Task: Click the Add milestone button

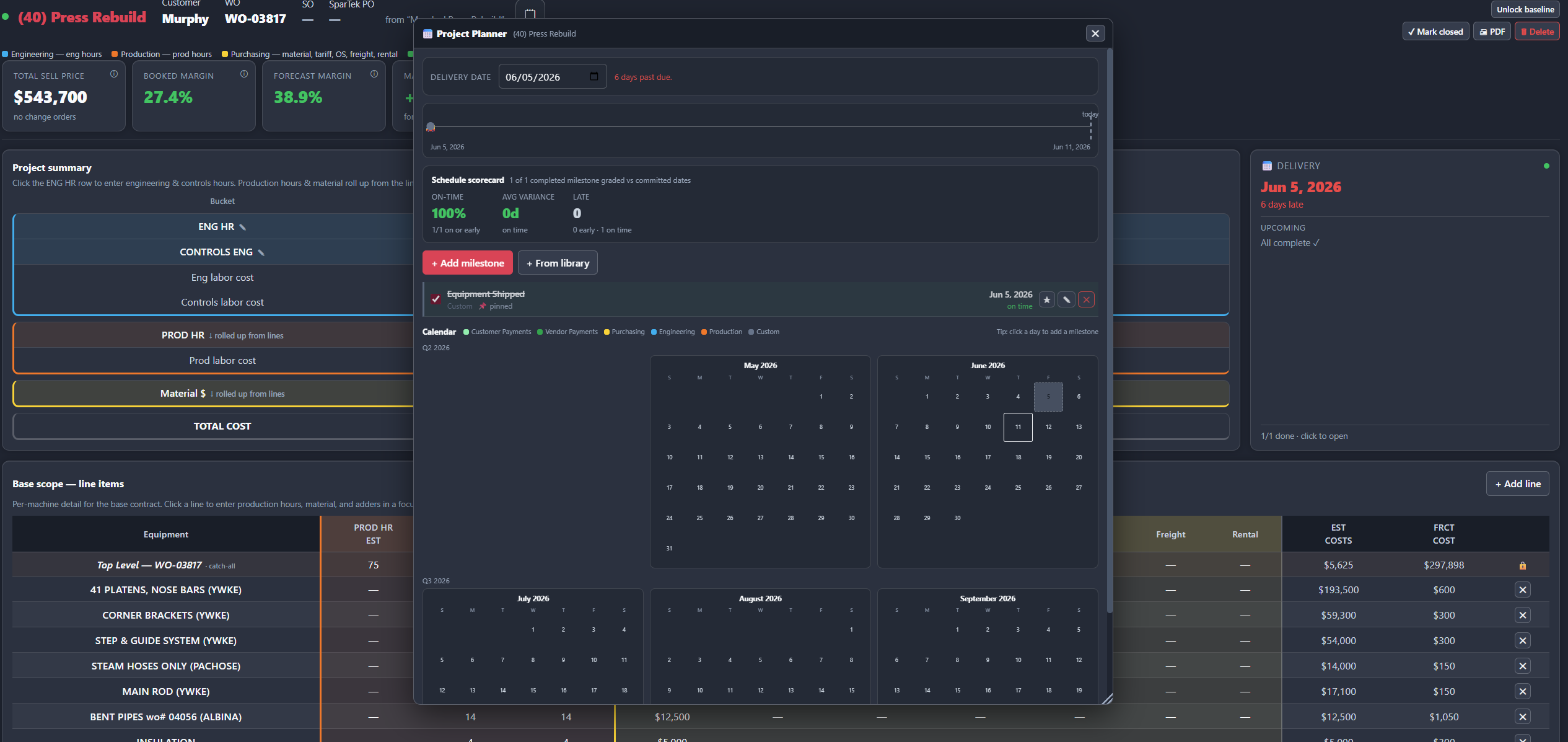Action: coord(468,263)
